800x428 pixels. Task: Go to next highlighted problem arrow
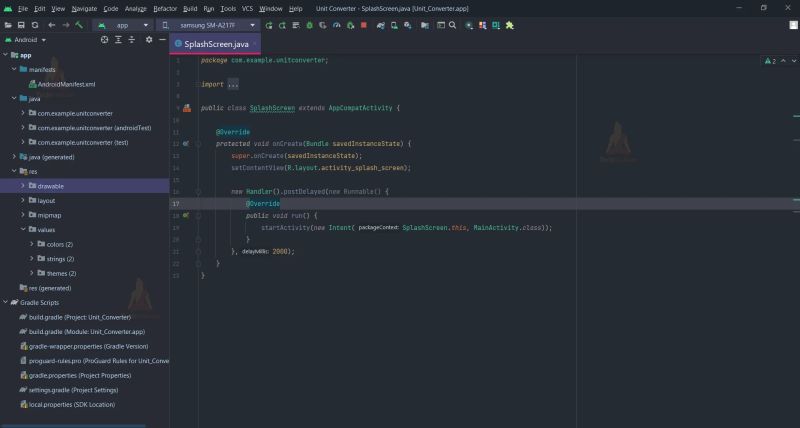(793, 61)
